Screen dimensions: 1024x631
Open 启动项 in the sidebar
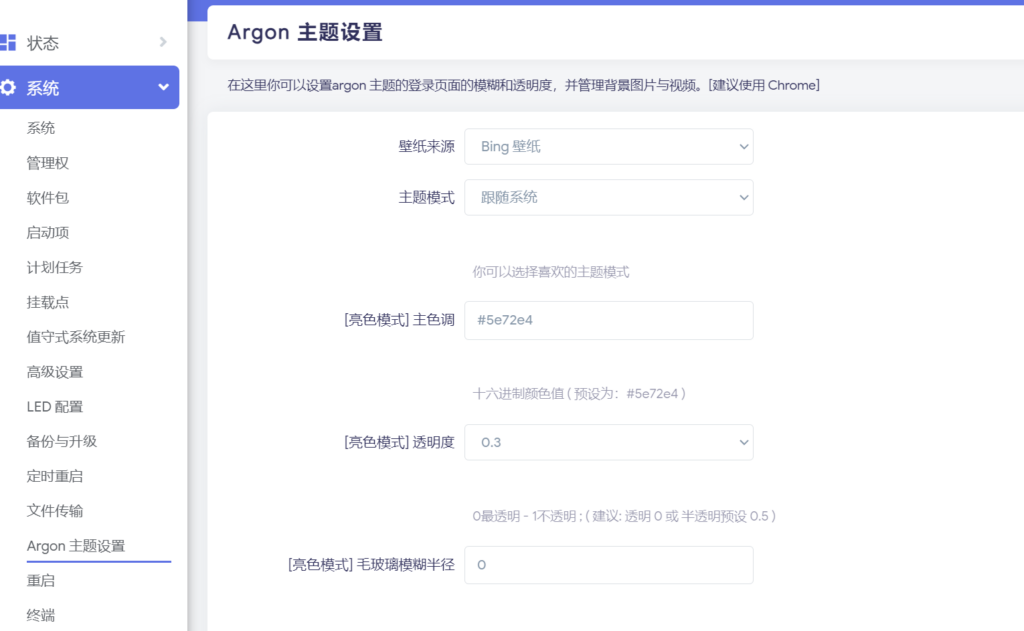pyautogui.click(x=48, y=233)
